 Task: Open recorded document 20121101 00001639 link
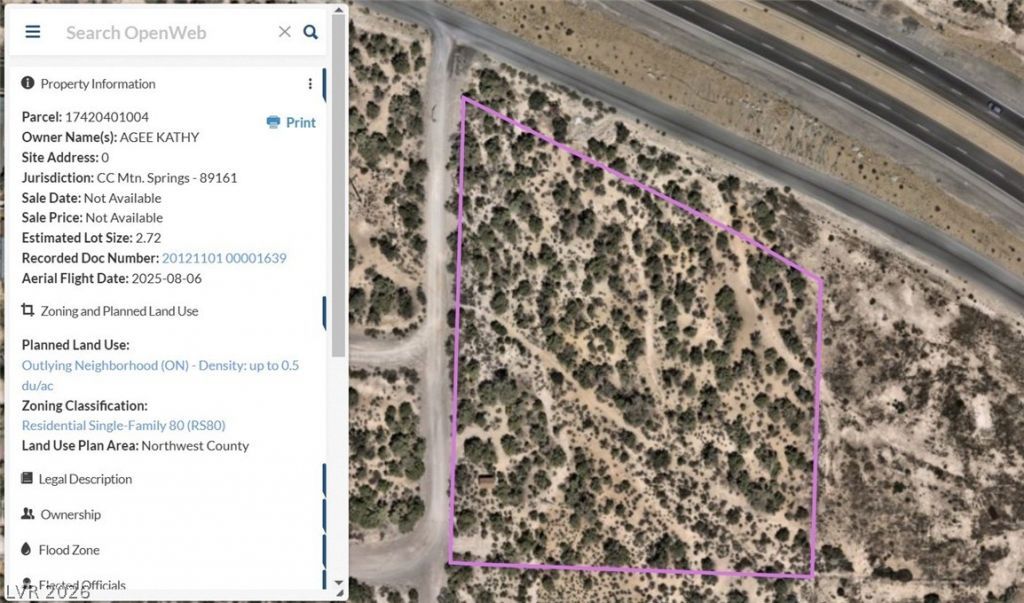(x=224, y=258)
